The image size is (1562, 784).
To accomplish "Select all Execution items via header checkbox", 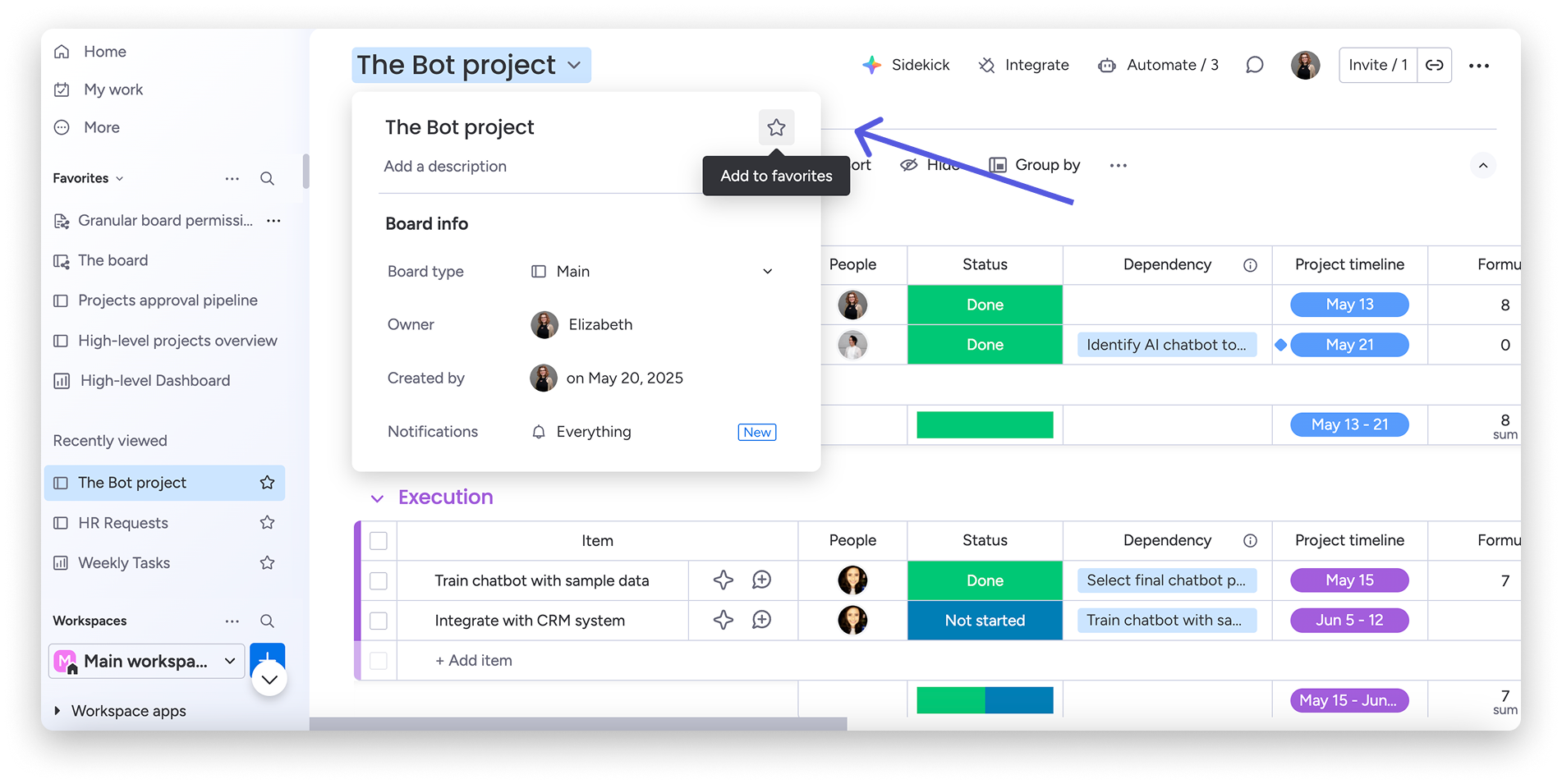I will coord(379,541).
